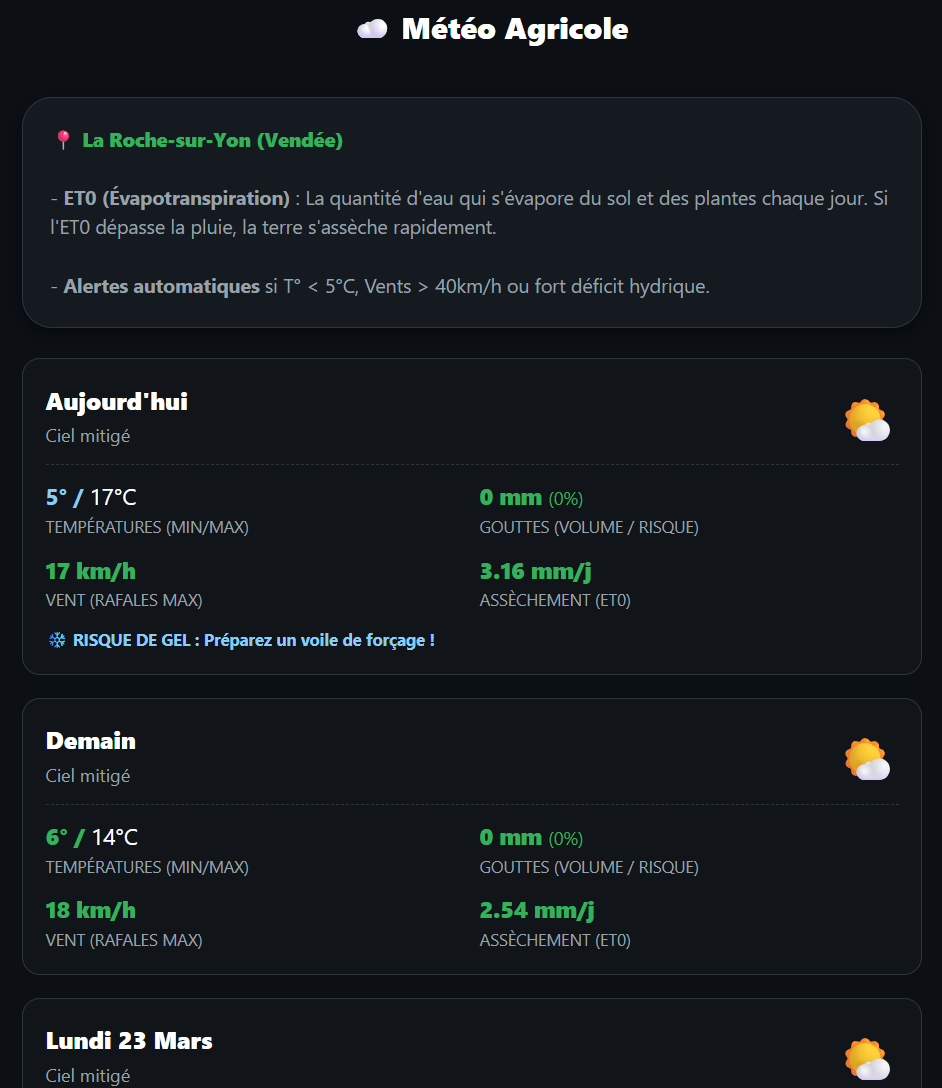Click the RISQUE DE GEL alert message

pos(254,640)
